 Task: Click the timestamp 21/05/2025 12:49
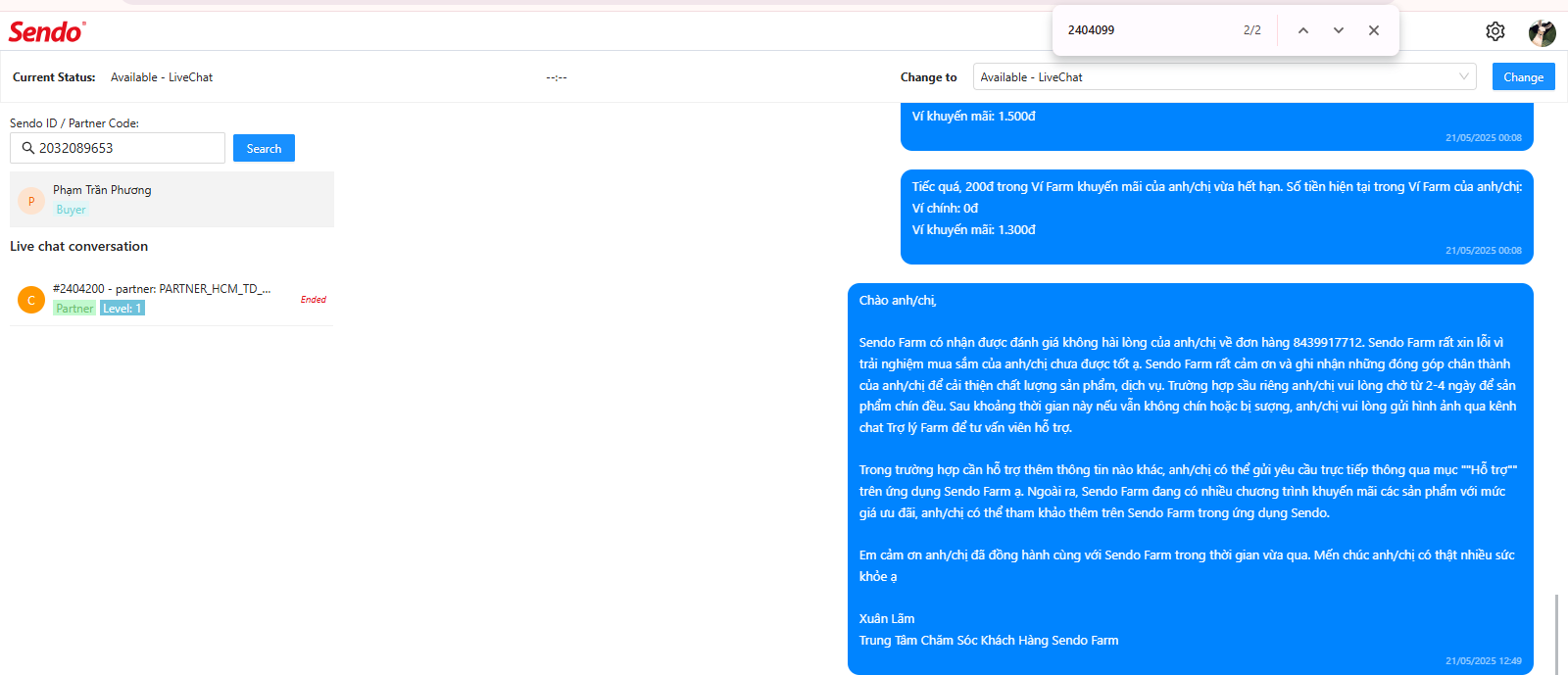[x=1484, y=661]
